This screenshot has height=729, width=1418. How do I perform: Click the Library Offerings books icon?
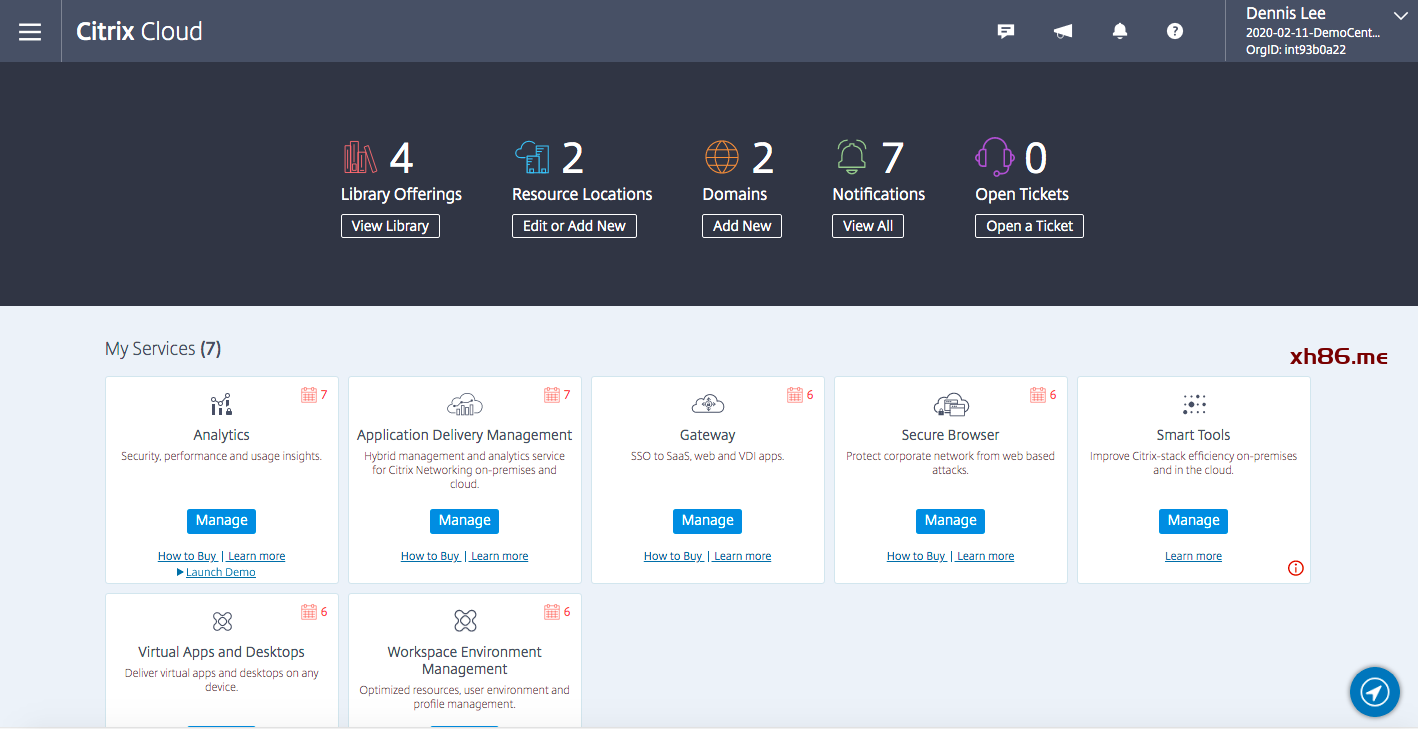[x=360, y=157]
